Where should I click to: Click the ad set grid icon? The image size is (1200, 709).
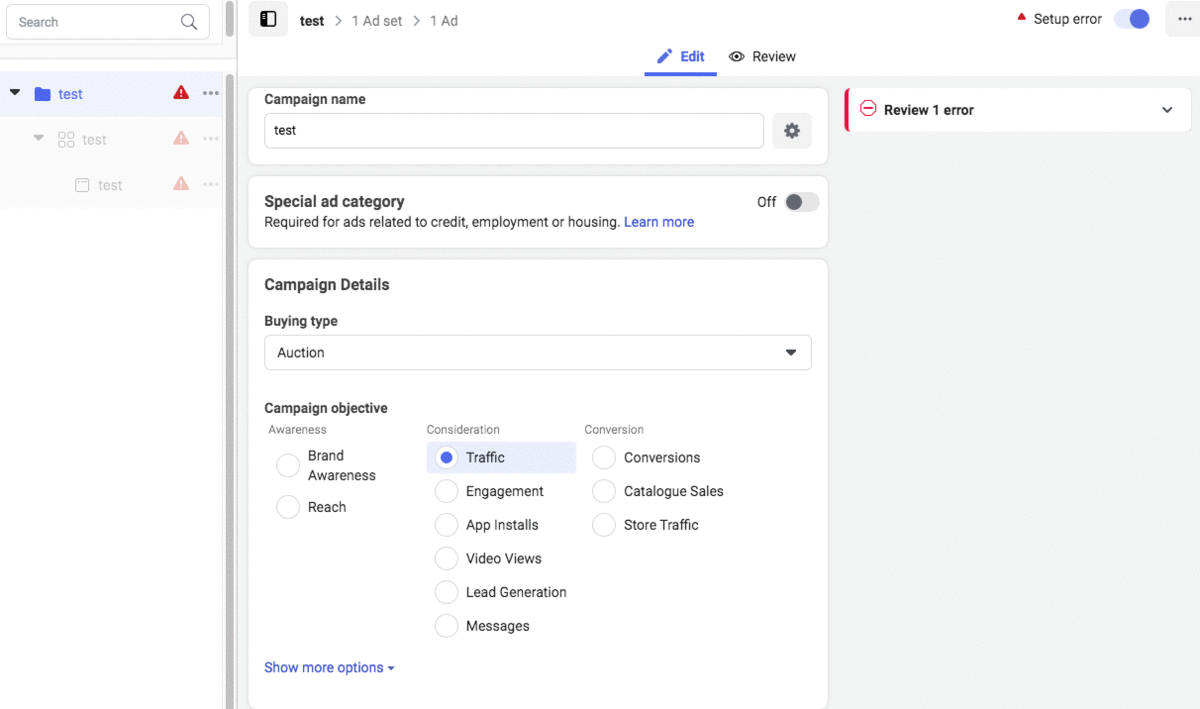66,140
